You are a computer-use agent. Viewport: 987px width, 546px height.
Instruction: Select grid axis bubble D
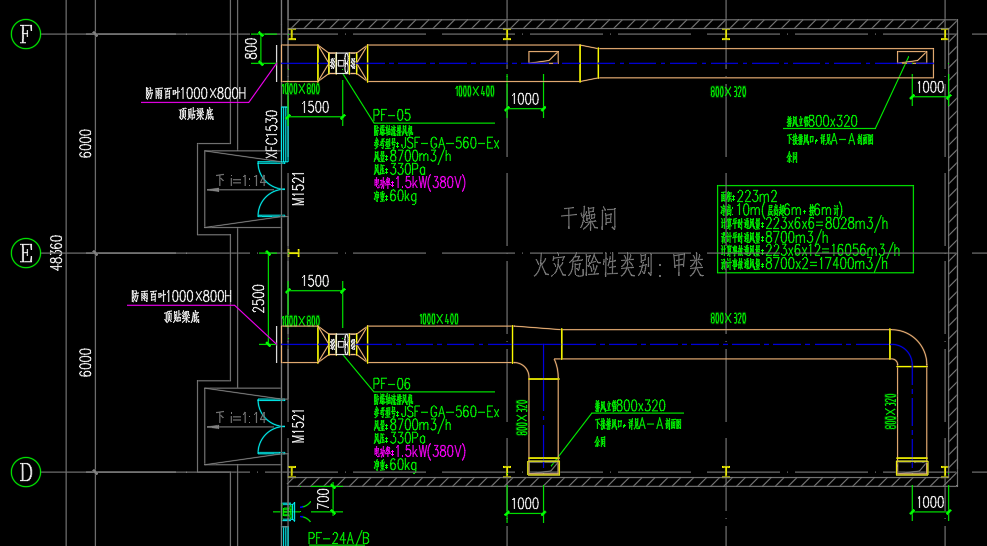pos(25,471)
